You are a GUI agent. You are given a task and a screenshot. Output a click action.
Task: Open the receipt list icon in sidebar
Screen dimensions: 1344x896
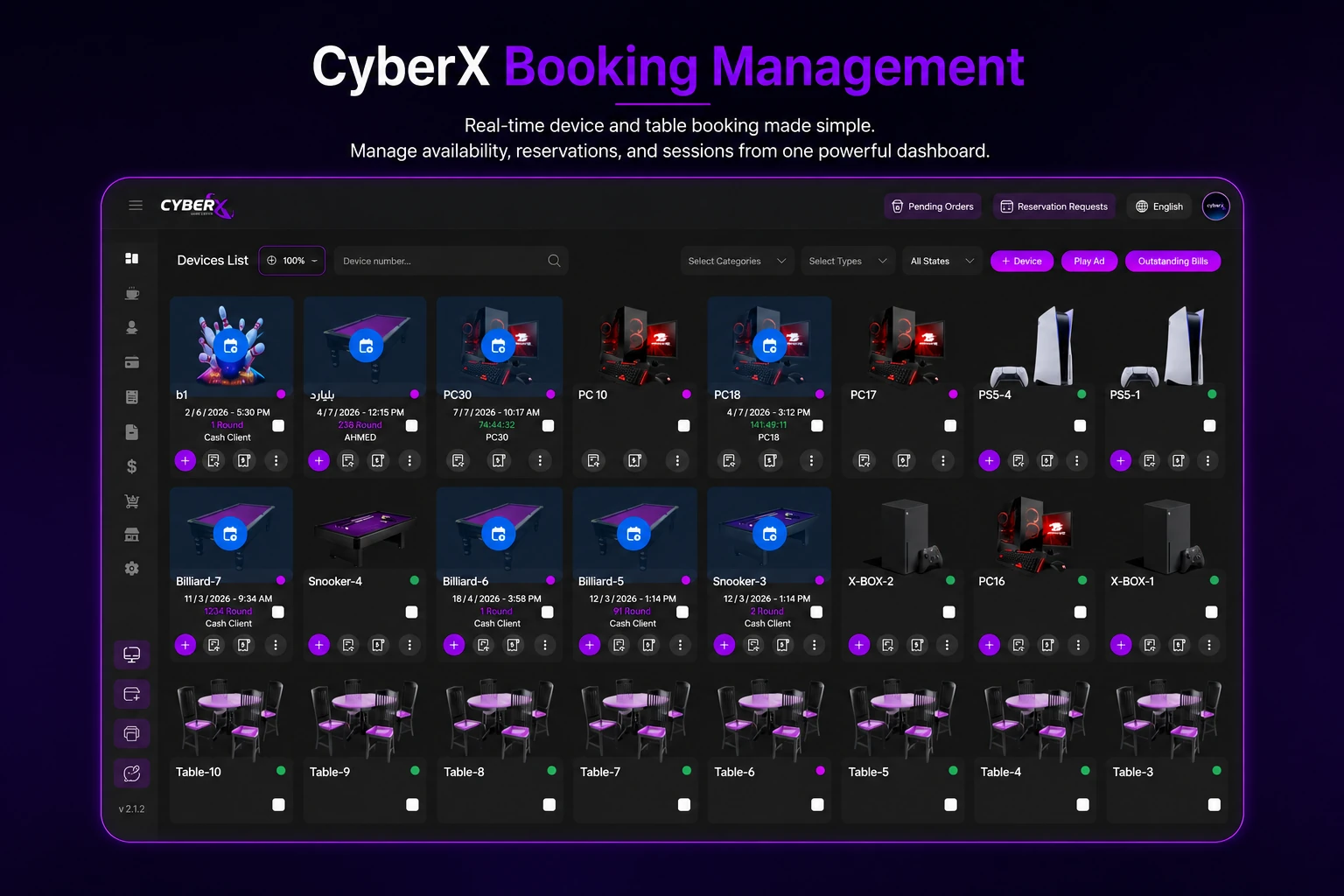tap(132, 397)
